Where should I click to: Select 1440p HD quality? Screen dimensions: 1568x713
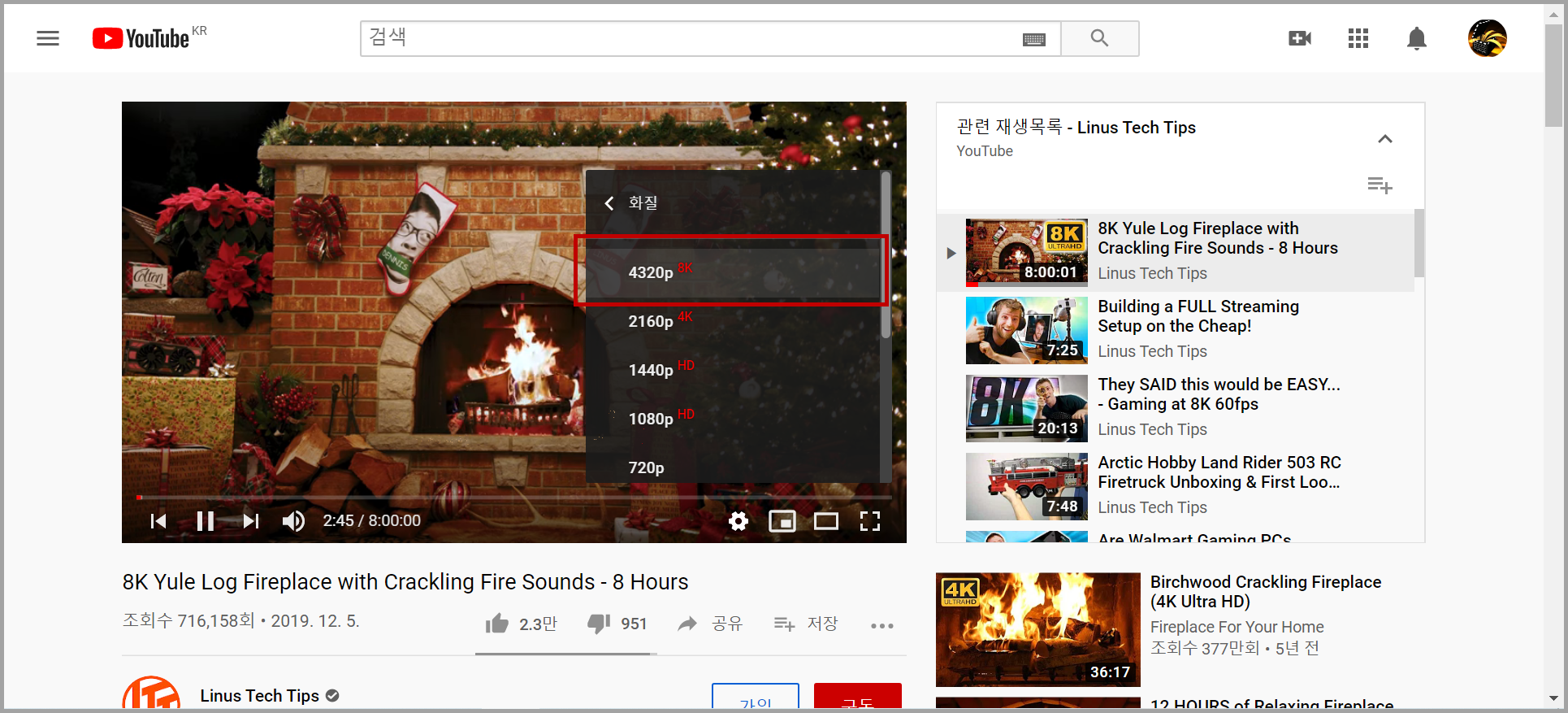pyautogui.click(x=732, y=370)
